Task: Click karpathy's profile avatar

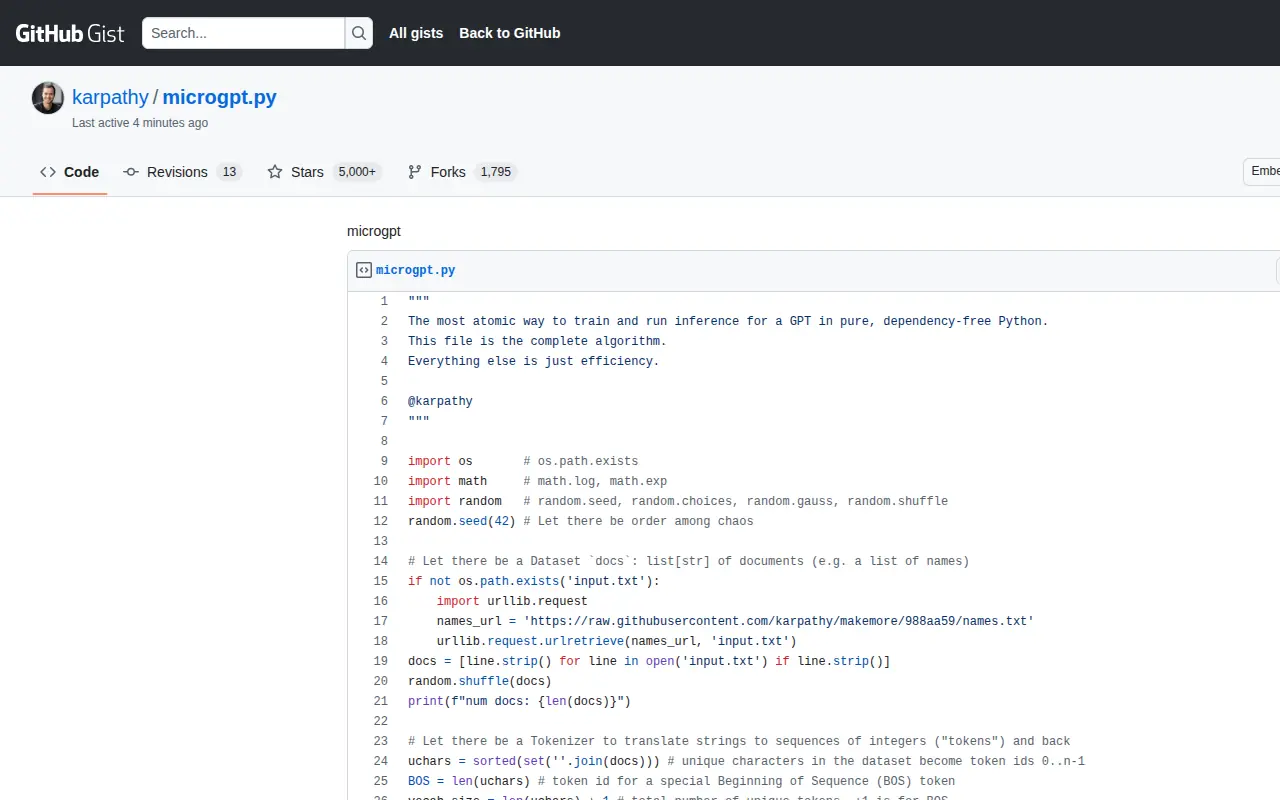Action: pyautogui.click(x=48, y=98)
